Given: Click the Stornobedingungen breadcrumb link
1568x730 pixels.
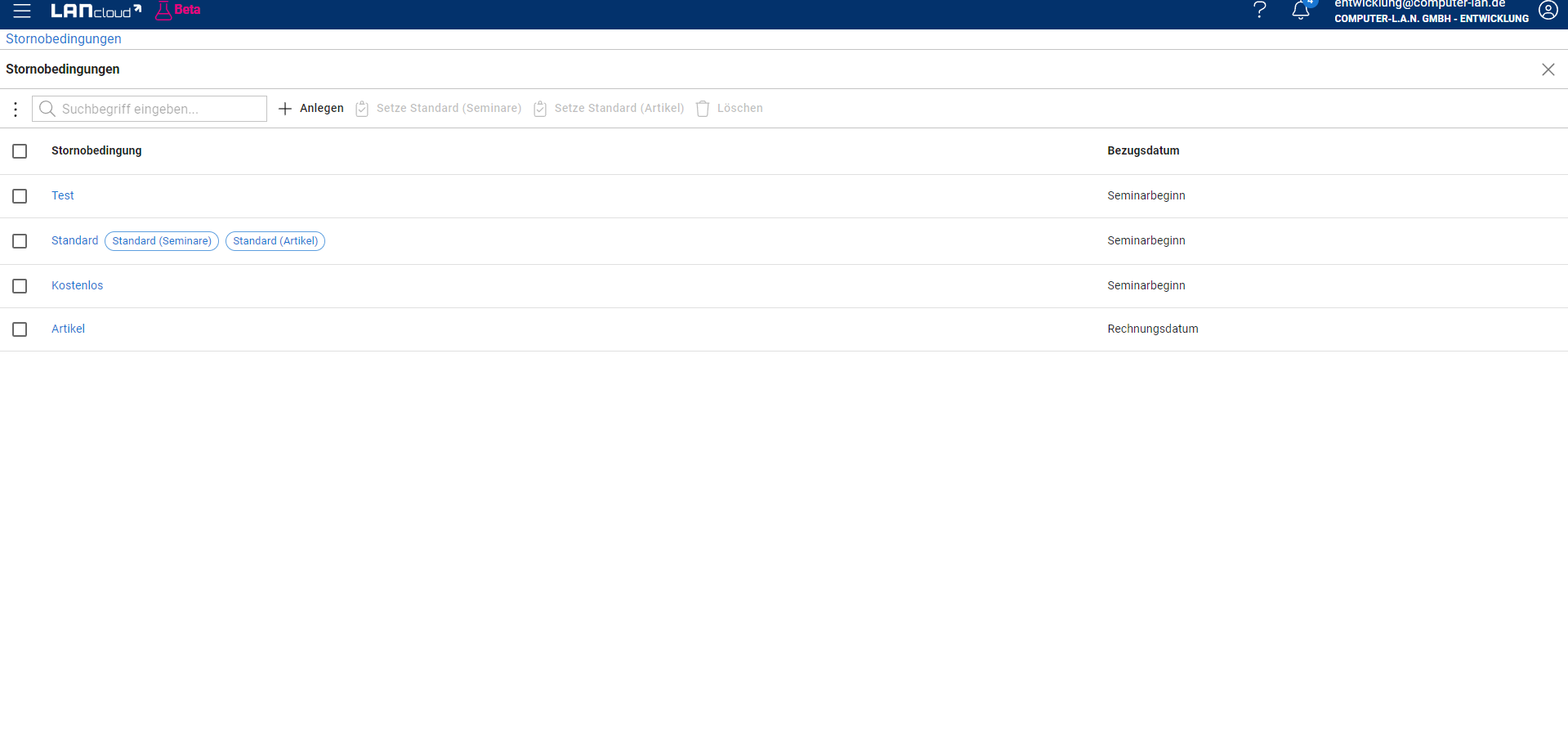Looking at the screenshot, I should click(64, 38).
